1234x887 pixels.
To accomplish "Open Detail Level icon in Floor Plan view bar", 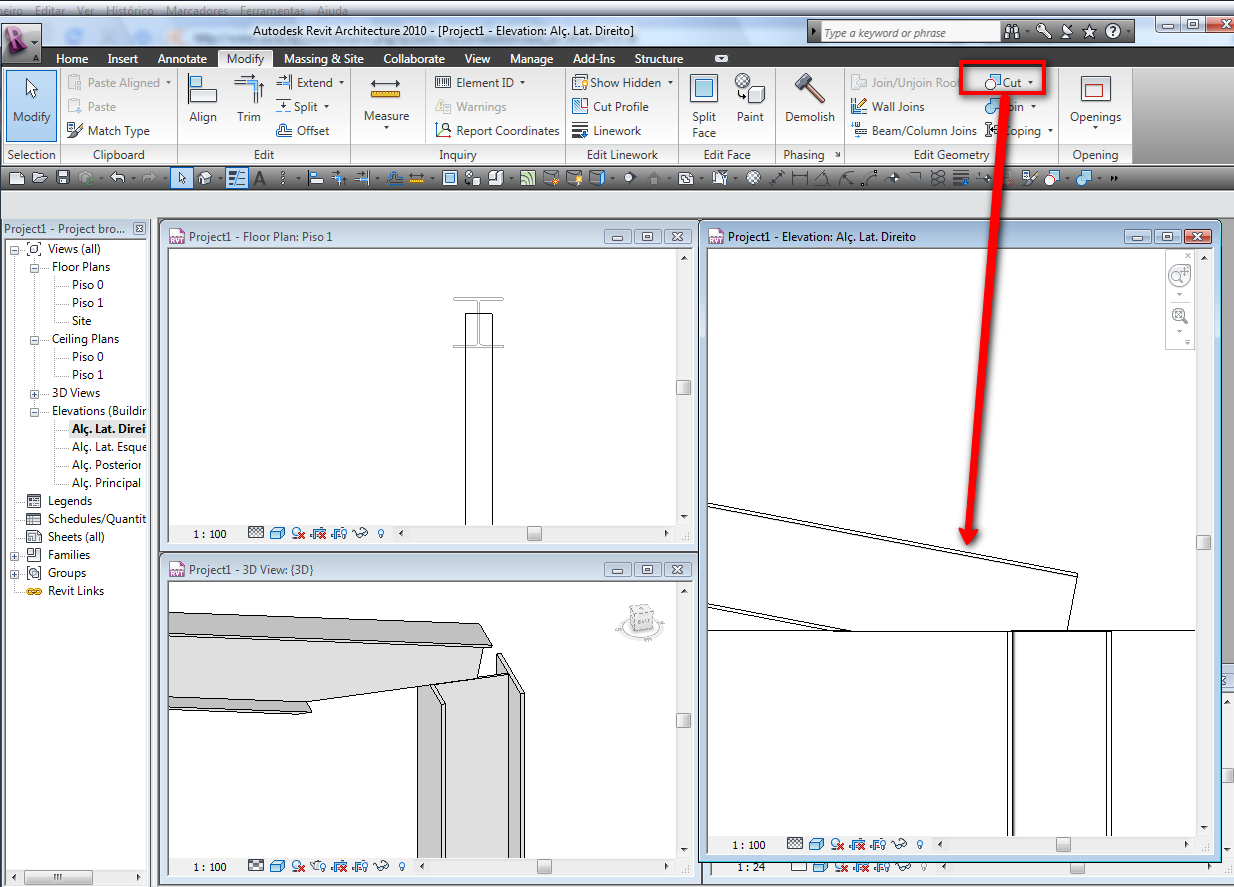I will pyautogui.click(x=255, y=534).
